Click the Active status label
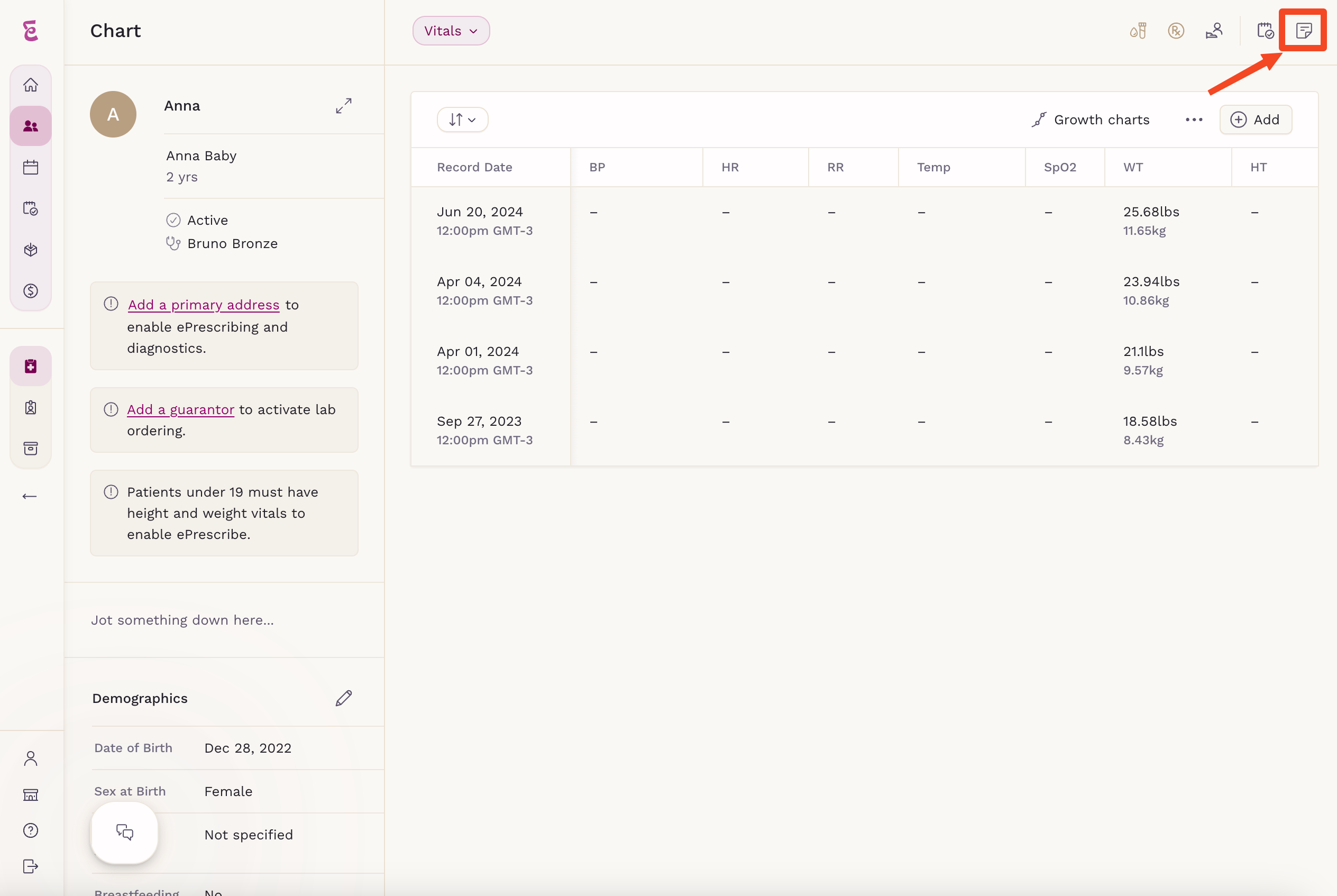The image size is (1337, 896). (x=207, y=221)
